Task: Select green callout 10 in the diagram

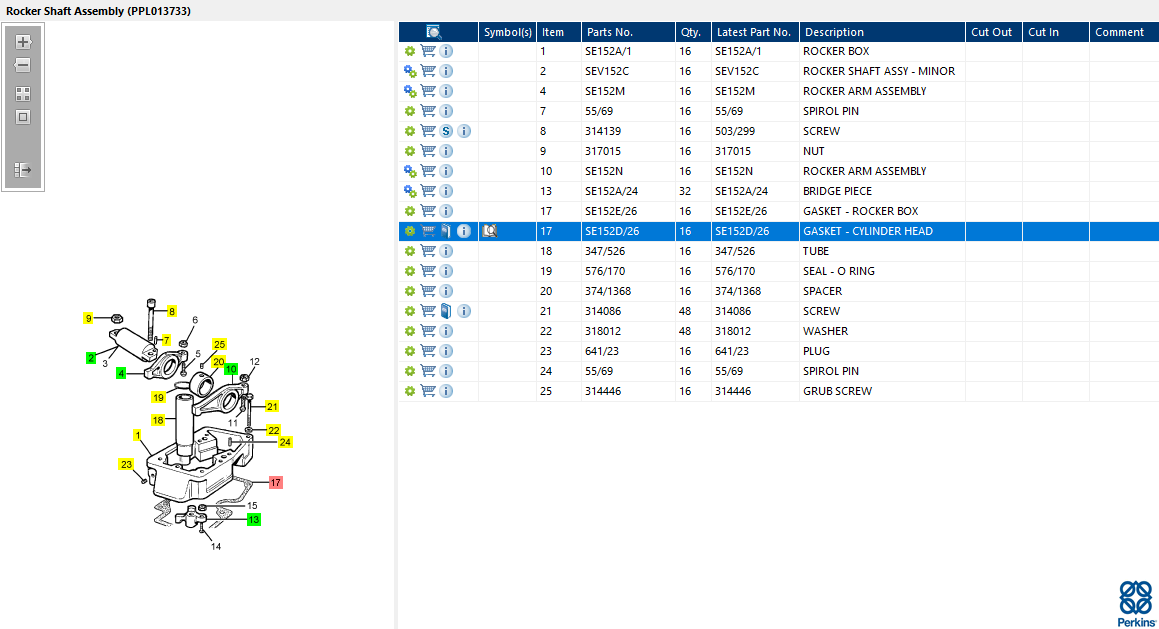Action: tap(231, 369)
